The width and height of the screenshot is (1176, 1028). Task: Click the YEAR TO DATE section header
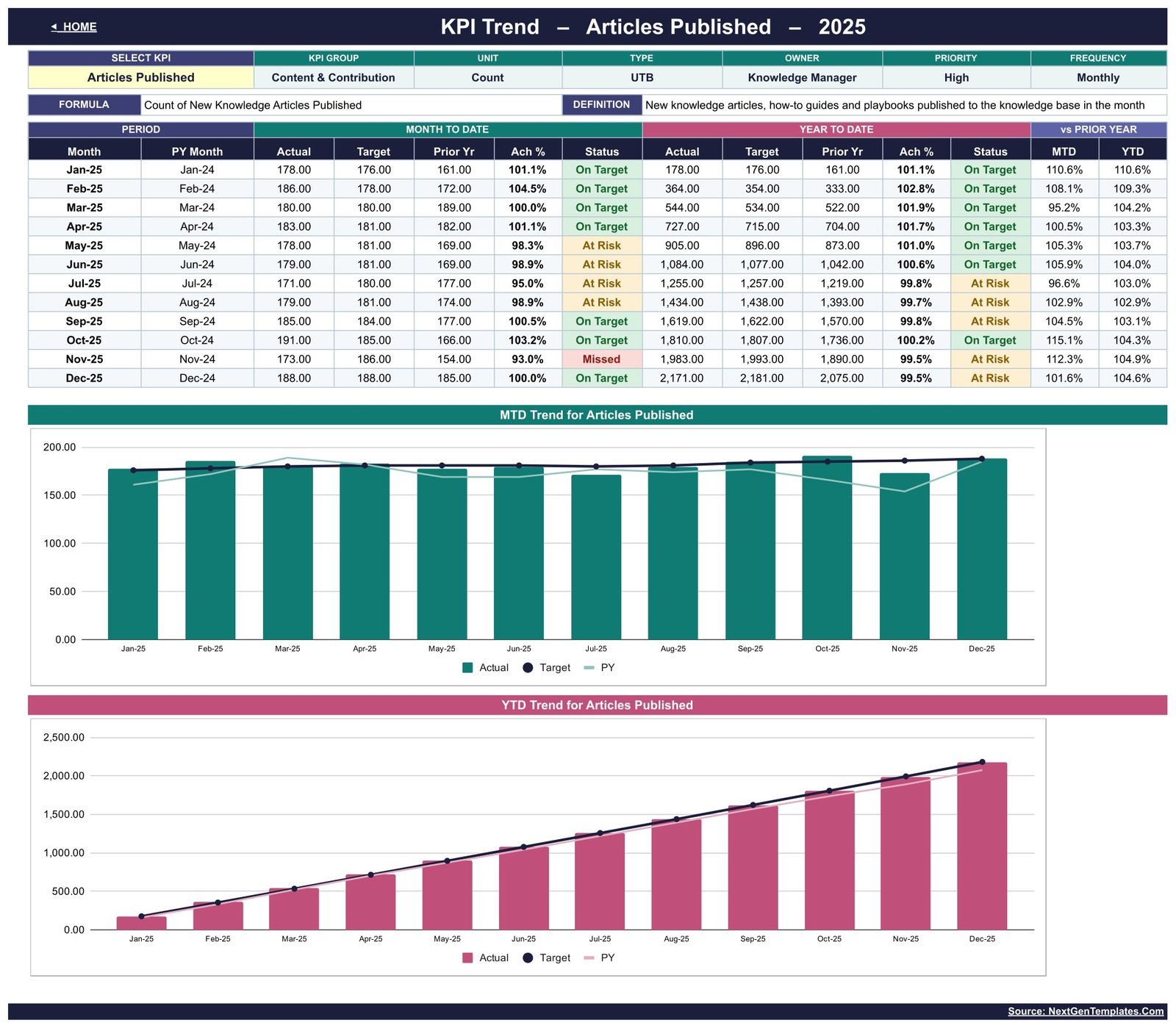tap(836, 129)
